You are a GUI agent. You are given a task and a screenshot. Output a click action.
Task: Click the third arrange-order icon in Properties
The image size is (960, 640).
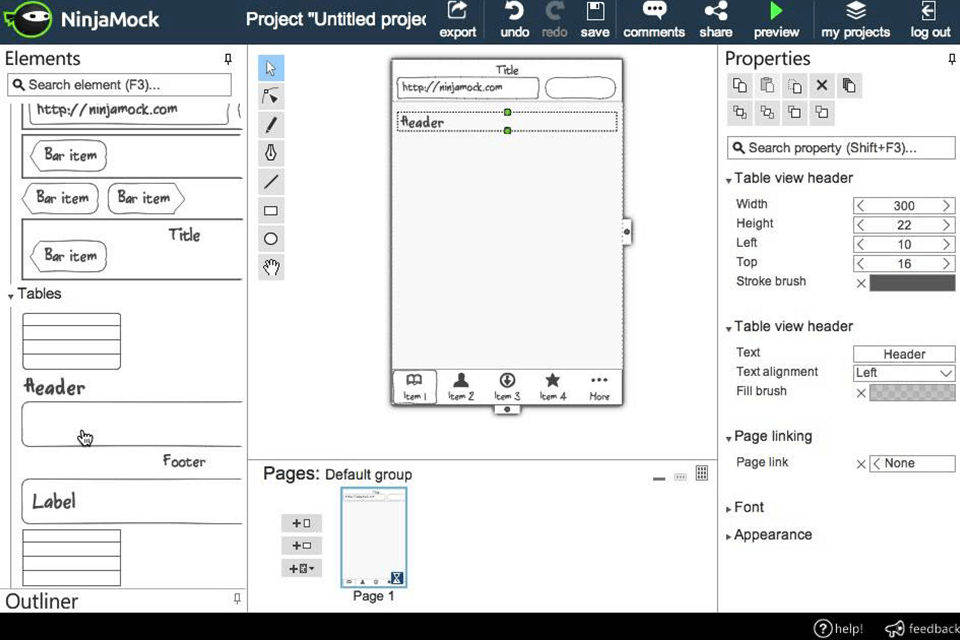795,113
